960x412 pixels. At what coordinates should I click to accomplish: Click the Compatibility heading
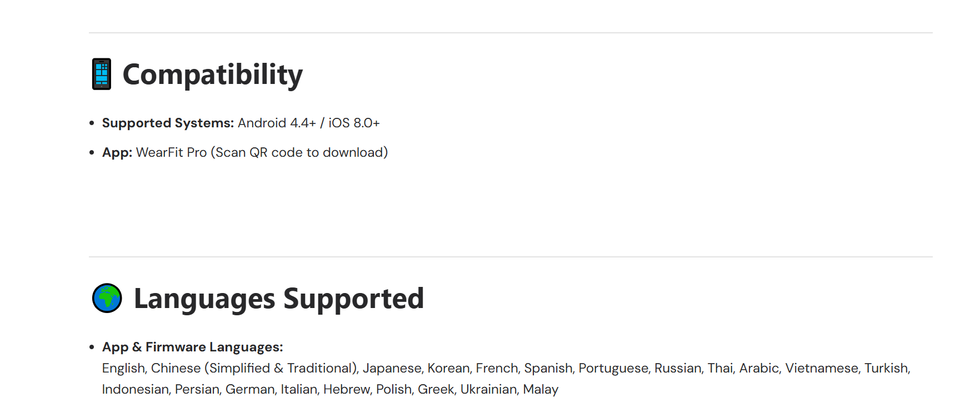[x=212, y=74]
